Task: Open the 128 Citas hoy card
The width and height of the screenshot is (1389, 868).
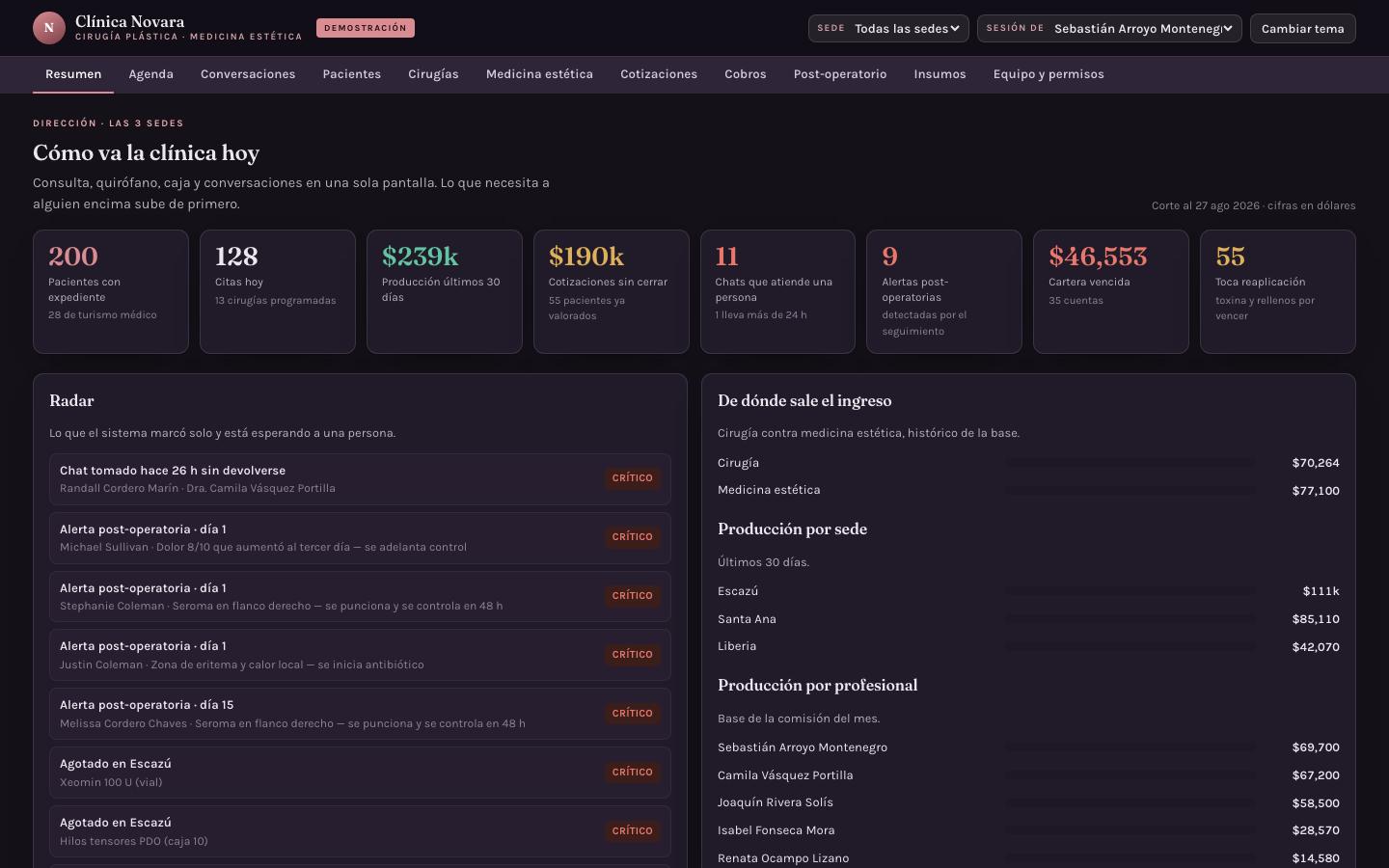Action: tap(278, 291)
